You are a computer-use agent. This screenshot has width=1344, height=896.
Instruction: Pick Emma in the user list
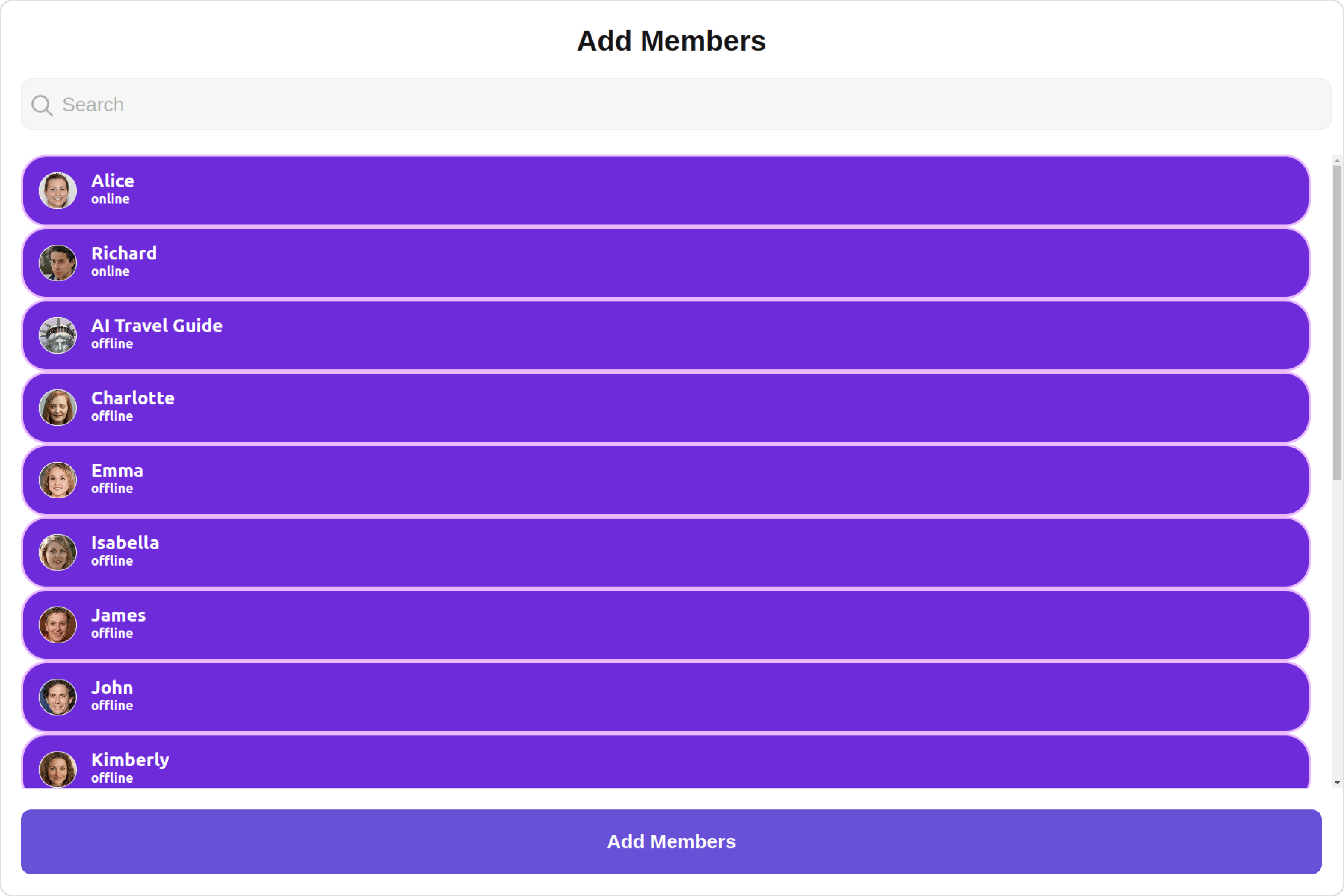point(666,480)
